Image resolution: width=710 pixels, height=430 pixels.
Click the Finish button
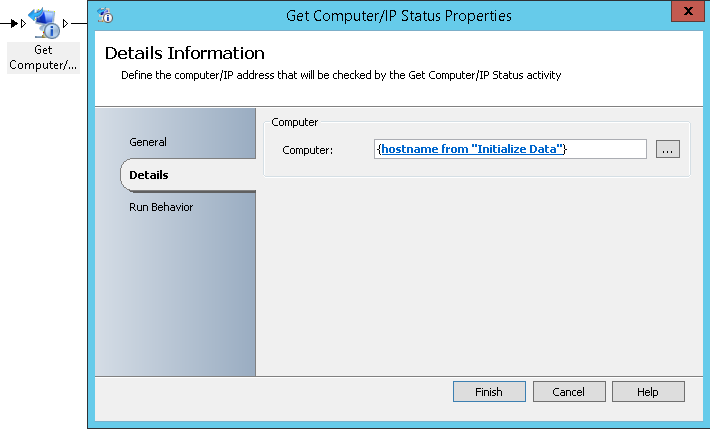489,392
